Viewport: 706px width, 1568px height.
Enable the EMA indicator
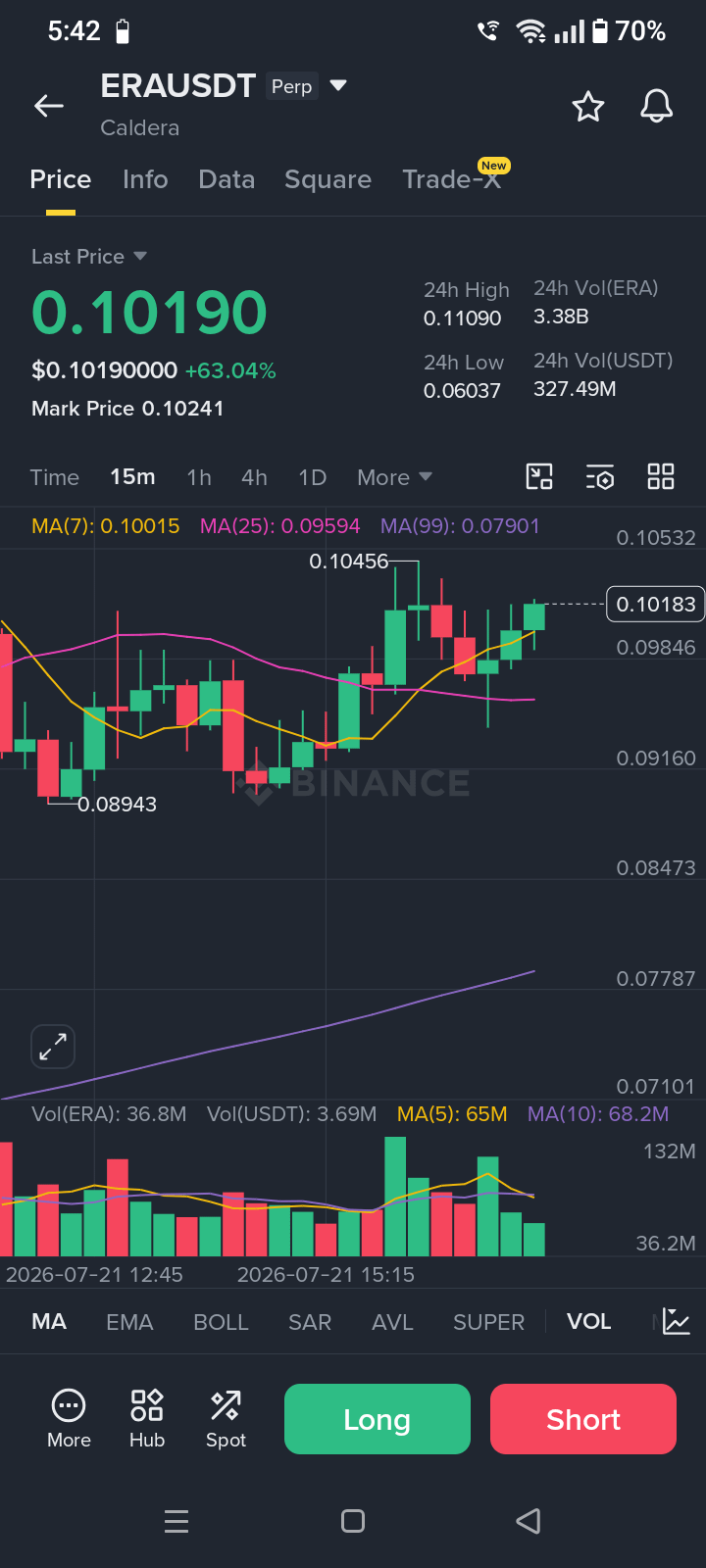tap(129, 1322)
